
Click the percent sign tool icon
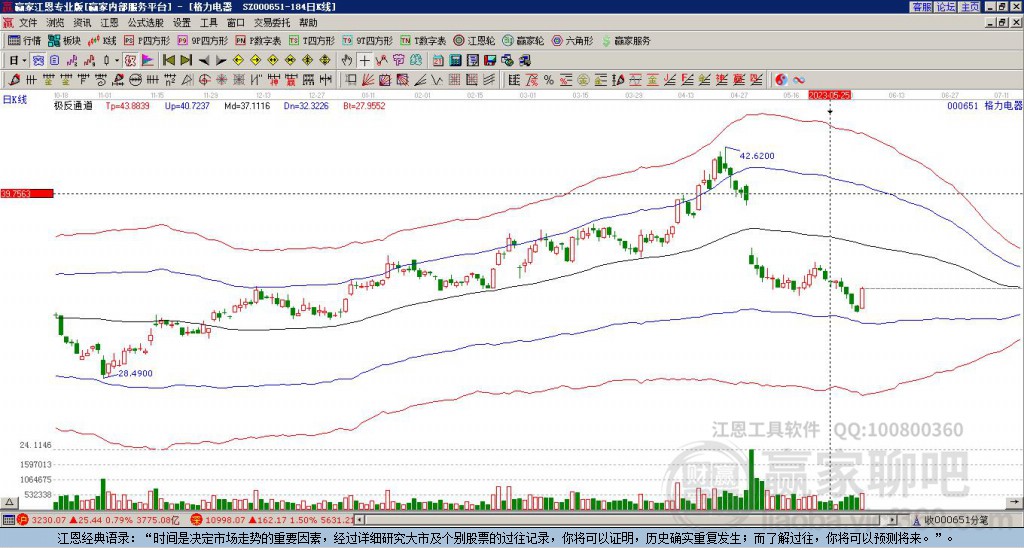[x=549, y=80]
